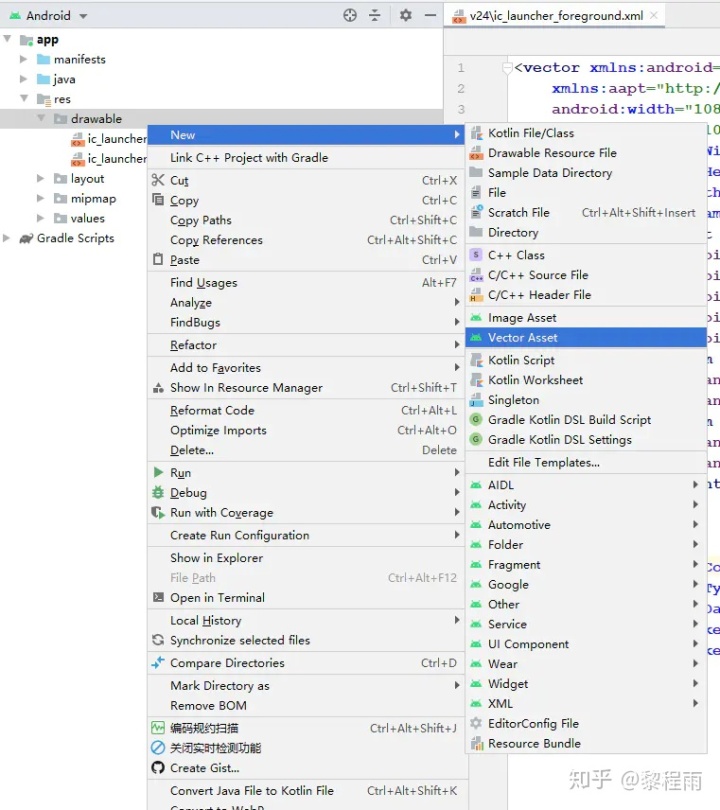This screenshot has width=720, height=810.
Task: Choose Convert Java File to Kotlin File
Action: [x=306, y=790]
